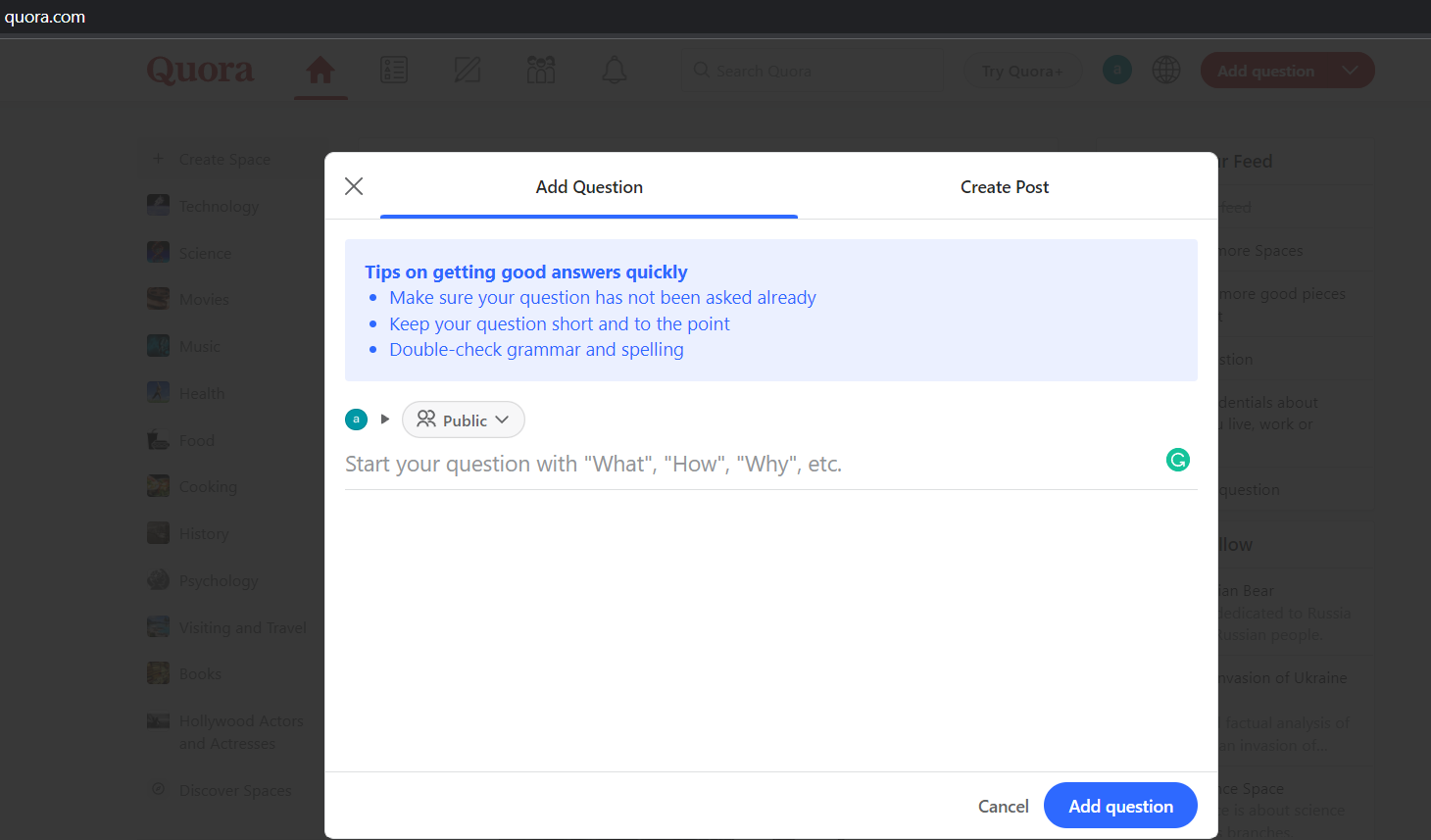Click the Discover Spaces compass icon

point(158,788)
